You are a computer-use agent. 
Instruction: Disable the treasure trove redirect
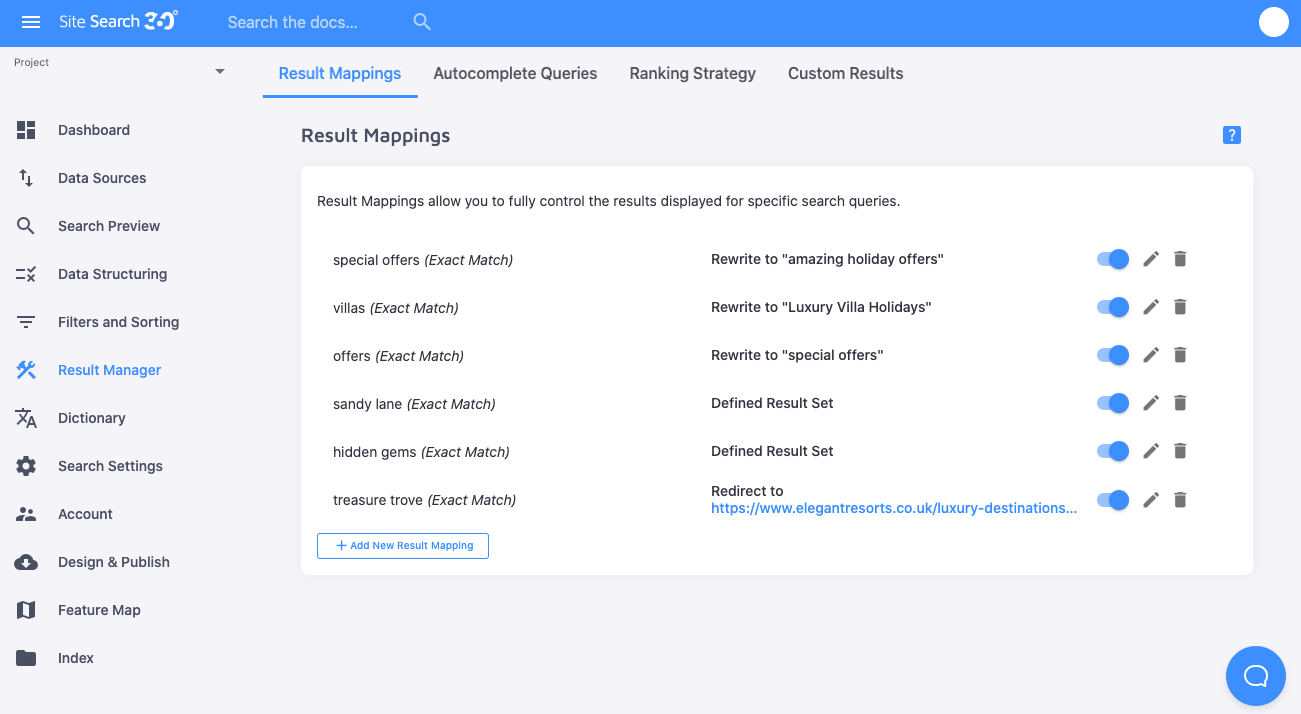(1112, 500)
